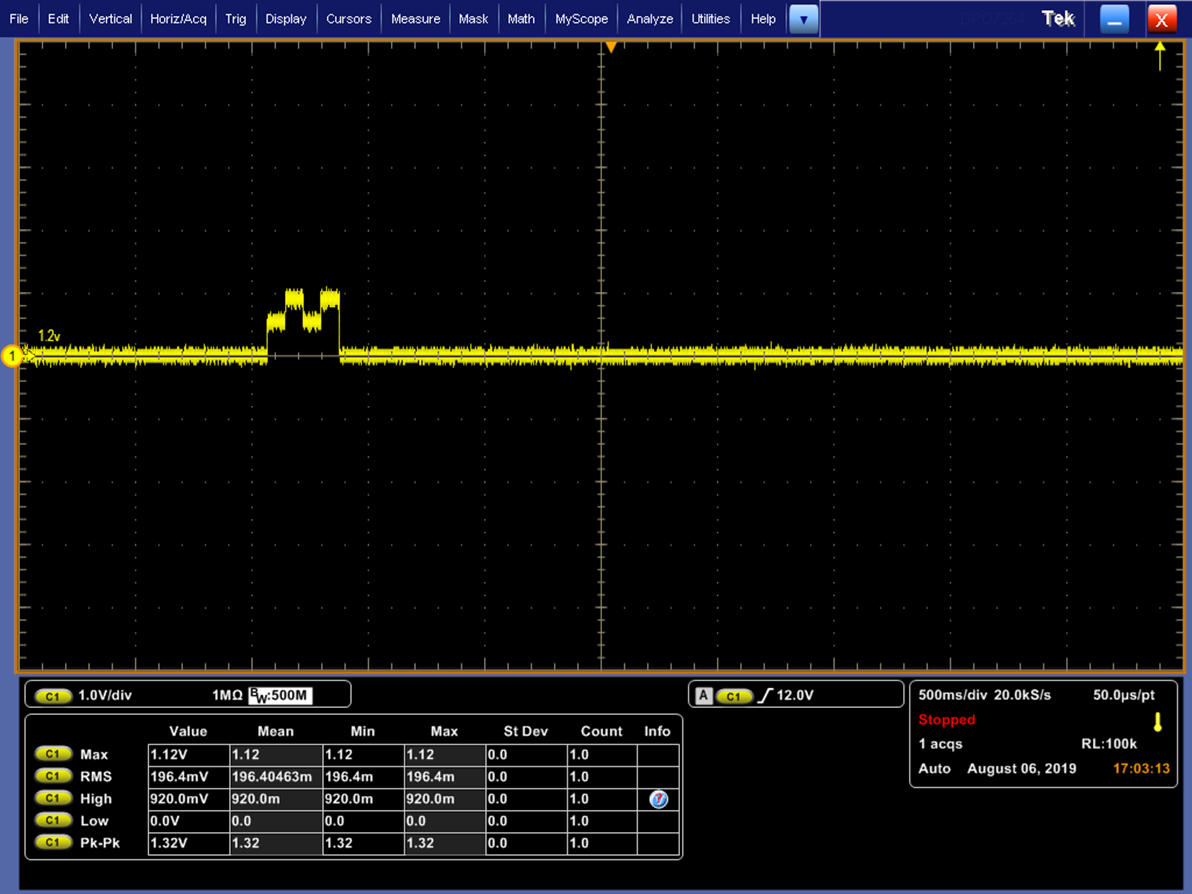The height and width of the screenshot is (894, 1192).
Task: Click the C1 badge in the vertical scale readout
Action: tap(53, 695)
